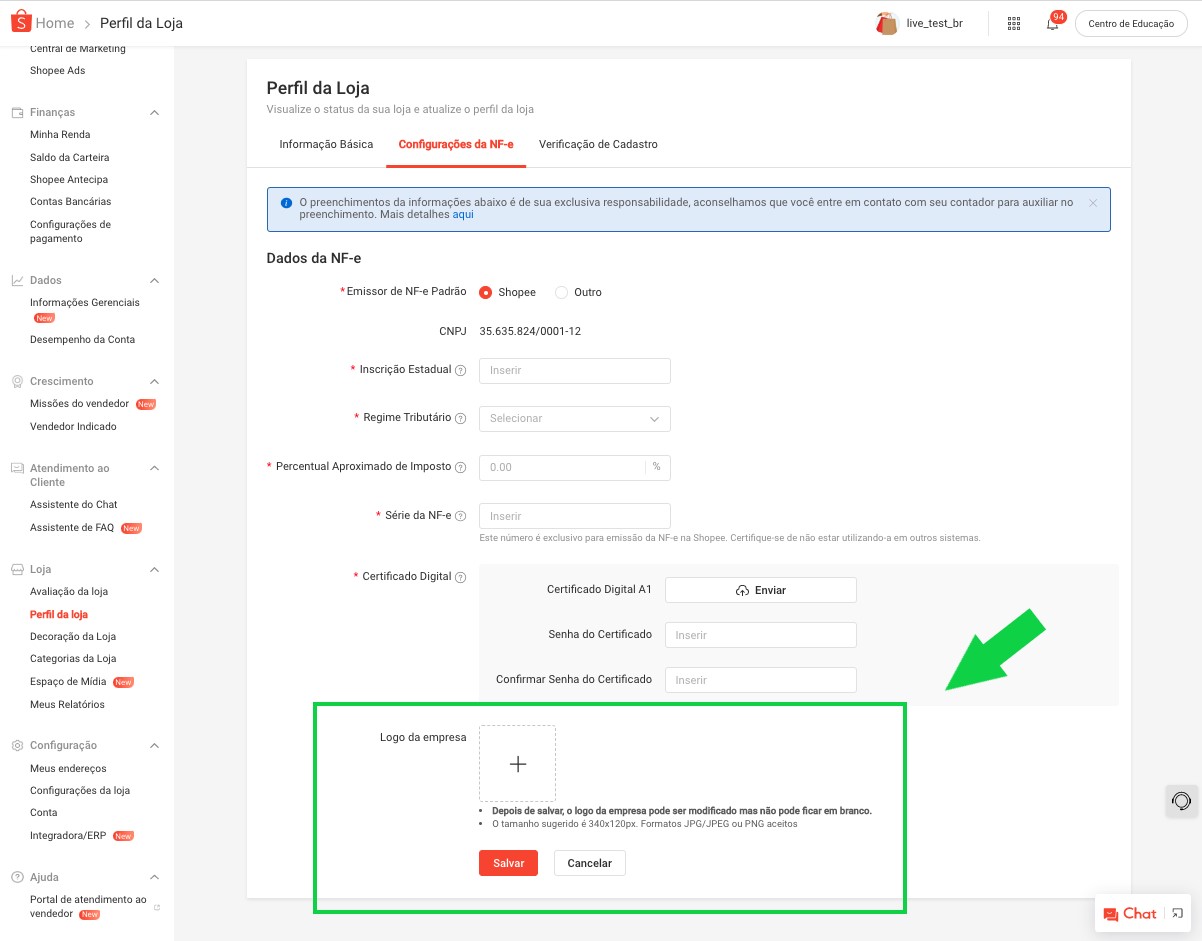Open the Verificação de Cadastro tab
The height and width of the screenshot is (941, 1202).
(598, 144)
